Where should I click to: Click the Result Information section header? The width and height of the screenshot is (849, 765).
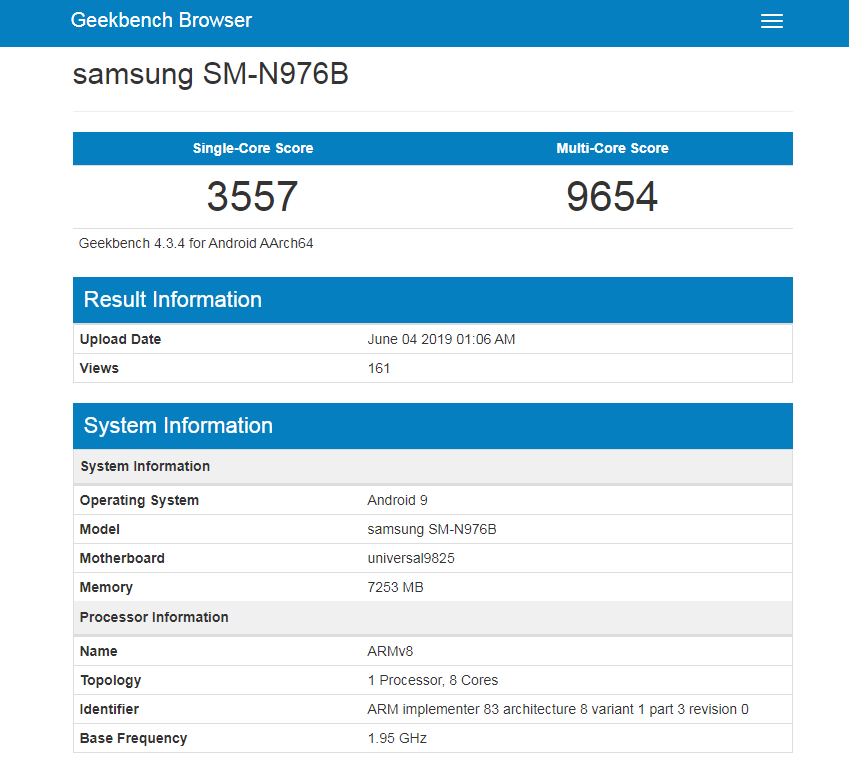pos(433,300)
